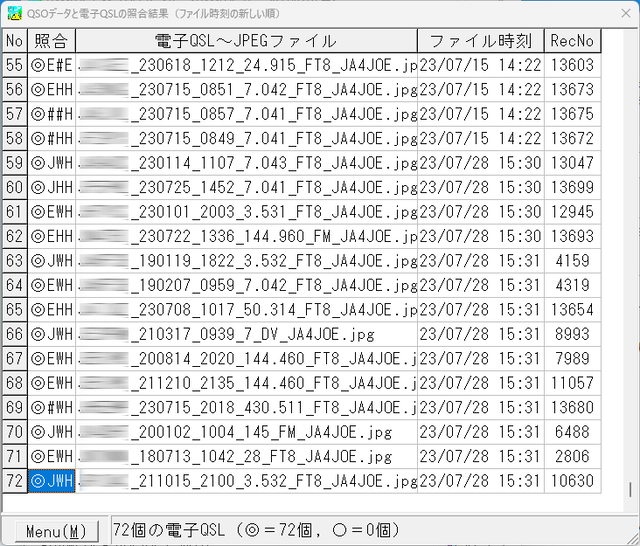Viewport: 640px width, 546px height.
Task: Click file _230101_2003_3.531_FT8_JA4JOE.jpg
Action: 247,212
